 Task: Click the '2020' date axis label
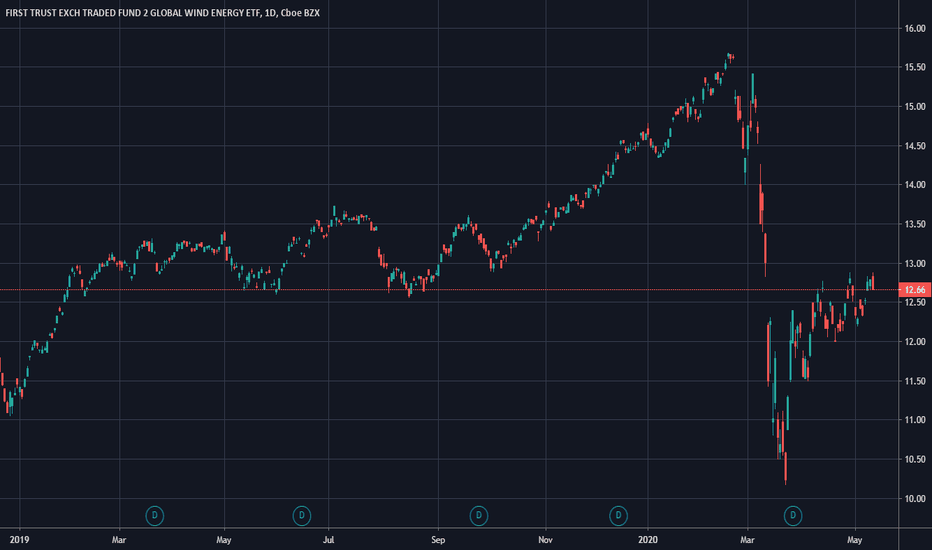(648, 540)
